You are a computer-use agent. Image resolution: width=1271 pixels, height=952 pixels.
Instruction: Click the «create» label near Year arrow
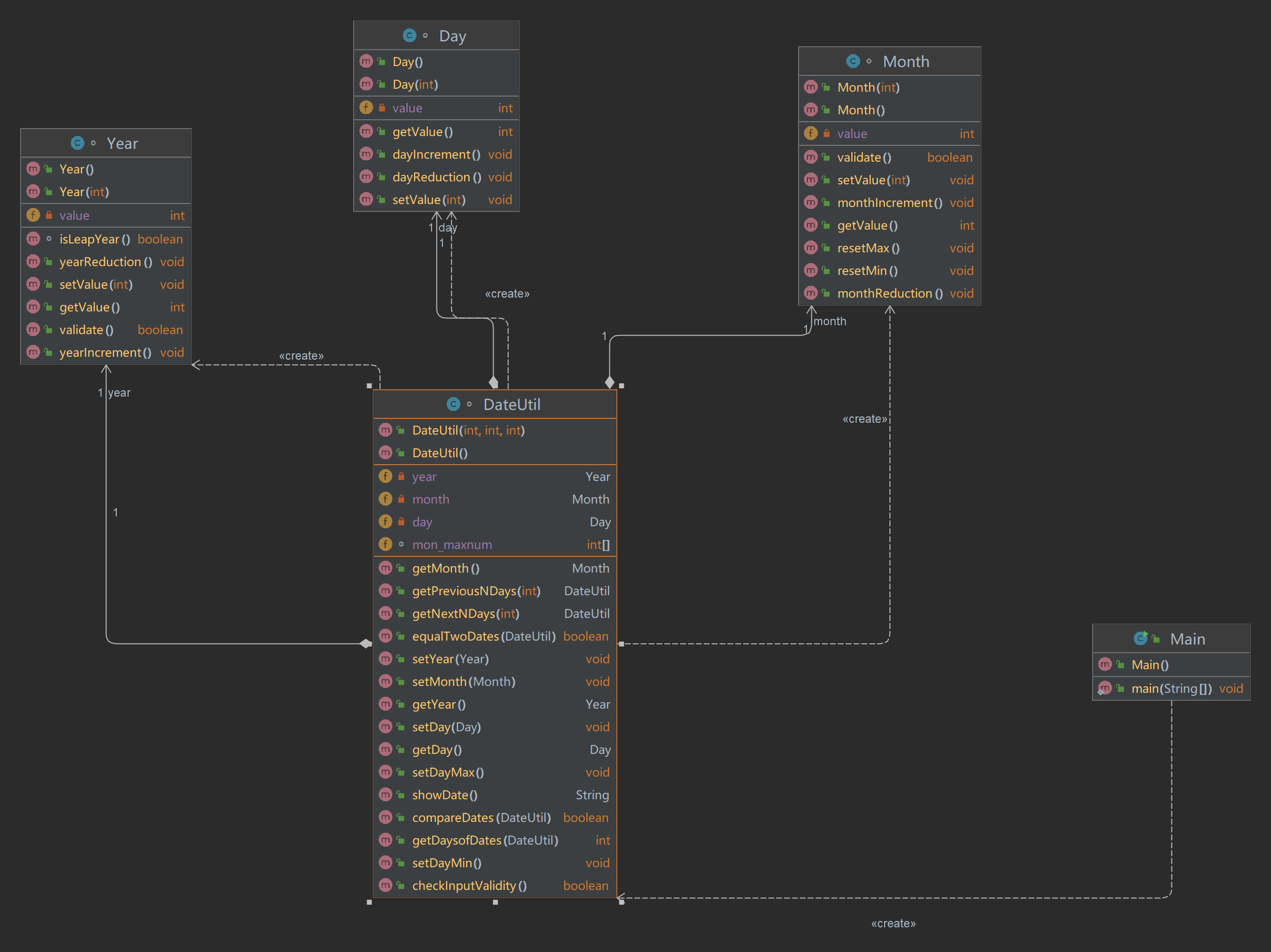(301, 356)
